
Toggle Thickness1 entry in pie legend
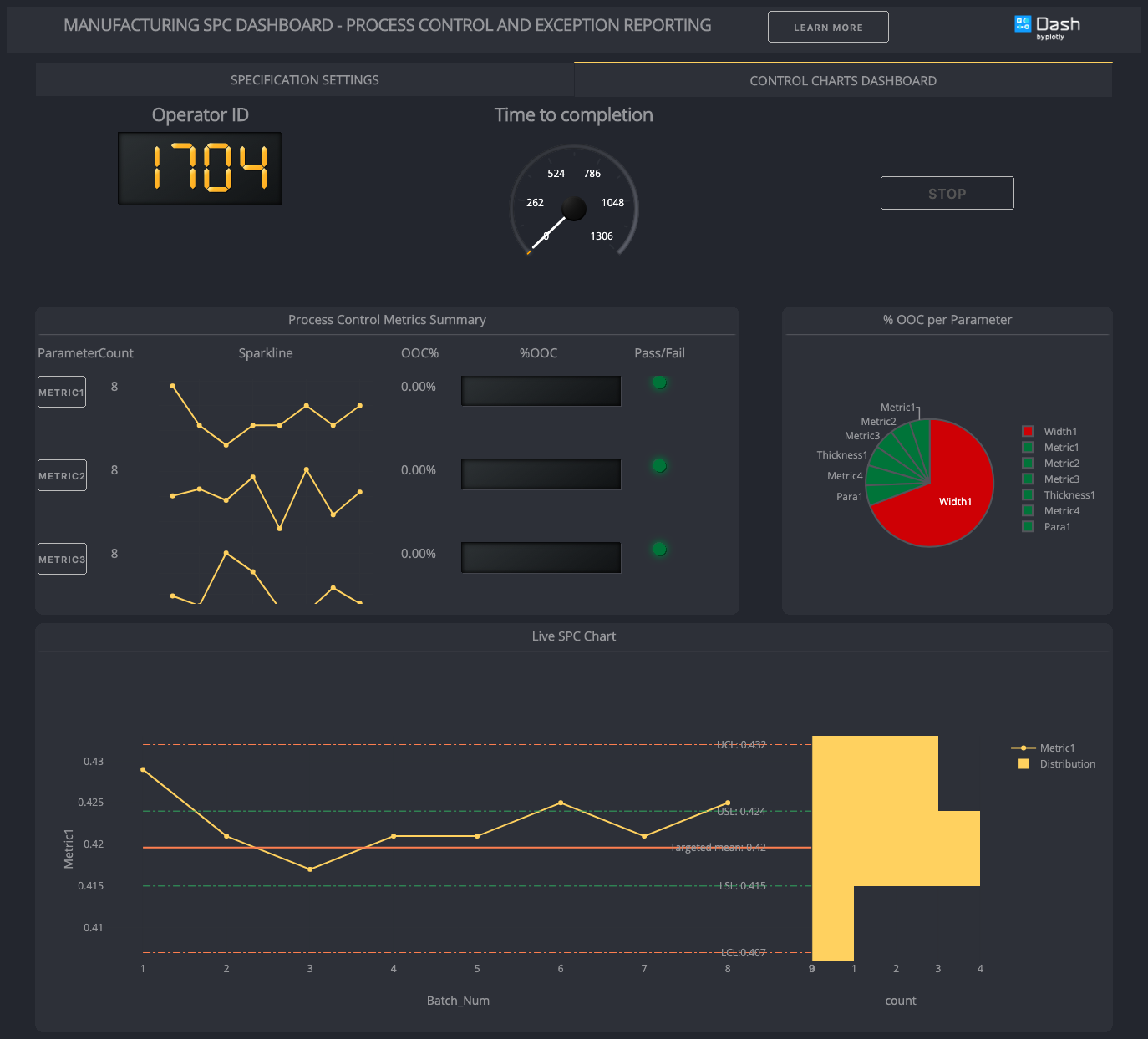(x=1028, y=494)
